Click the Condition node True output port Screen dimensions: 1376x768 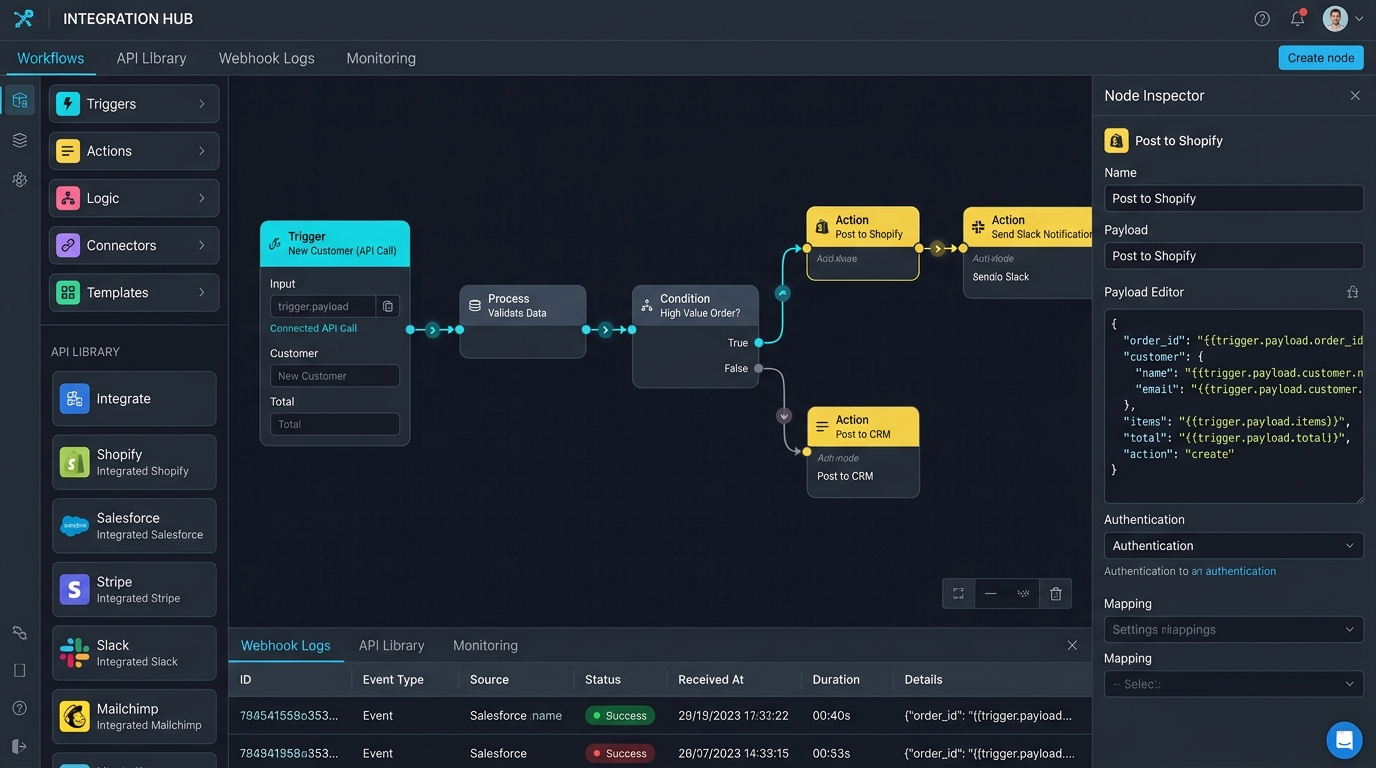(759, 343)
